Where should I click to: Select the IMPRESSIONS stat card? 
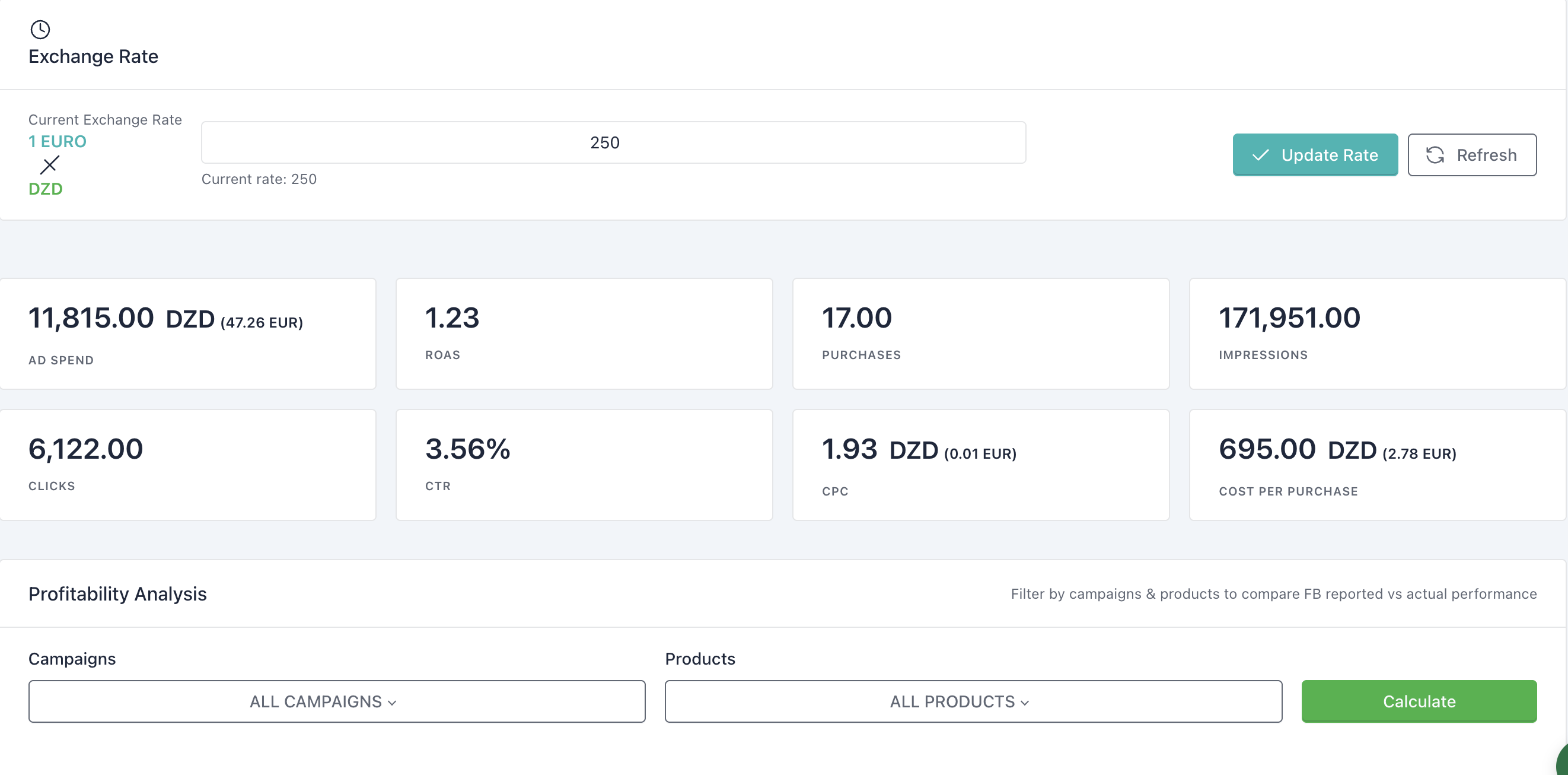[x=1378, y=334]
